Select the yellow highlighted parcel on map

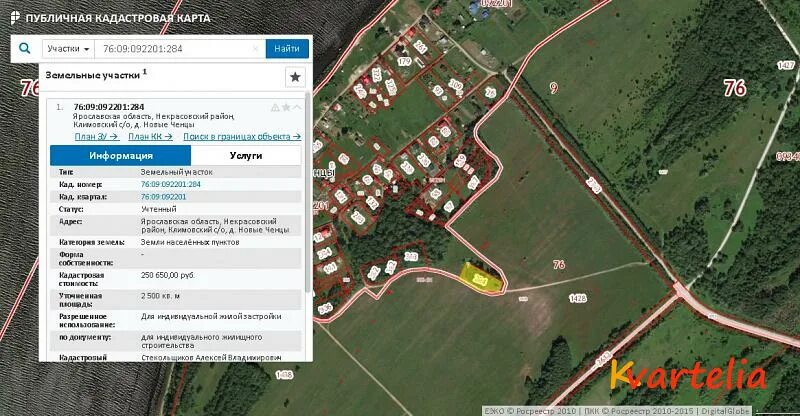tap(481, 279)
